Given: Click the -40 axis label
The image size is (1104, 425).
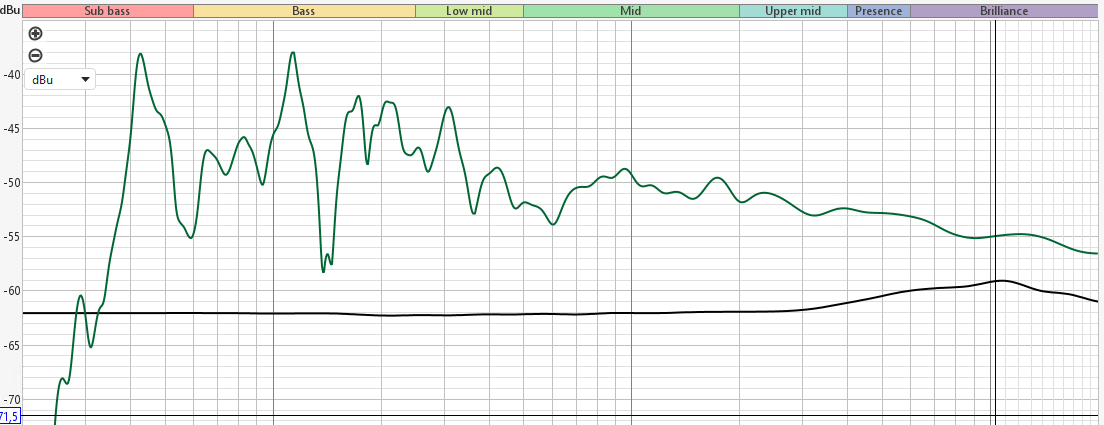Looking at the screenshot, I should point(13,75).
